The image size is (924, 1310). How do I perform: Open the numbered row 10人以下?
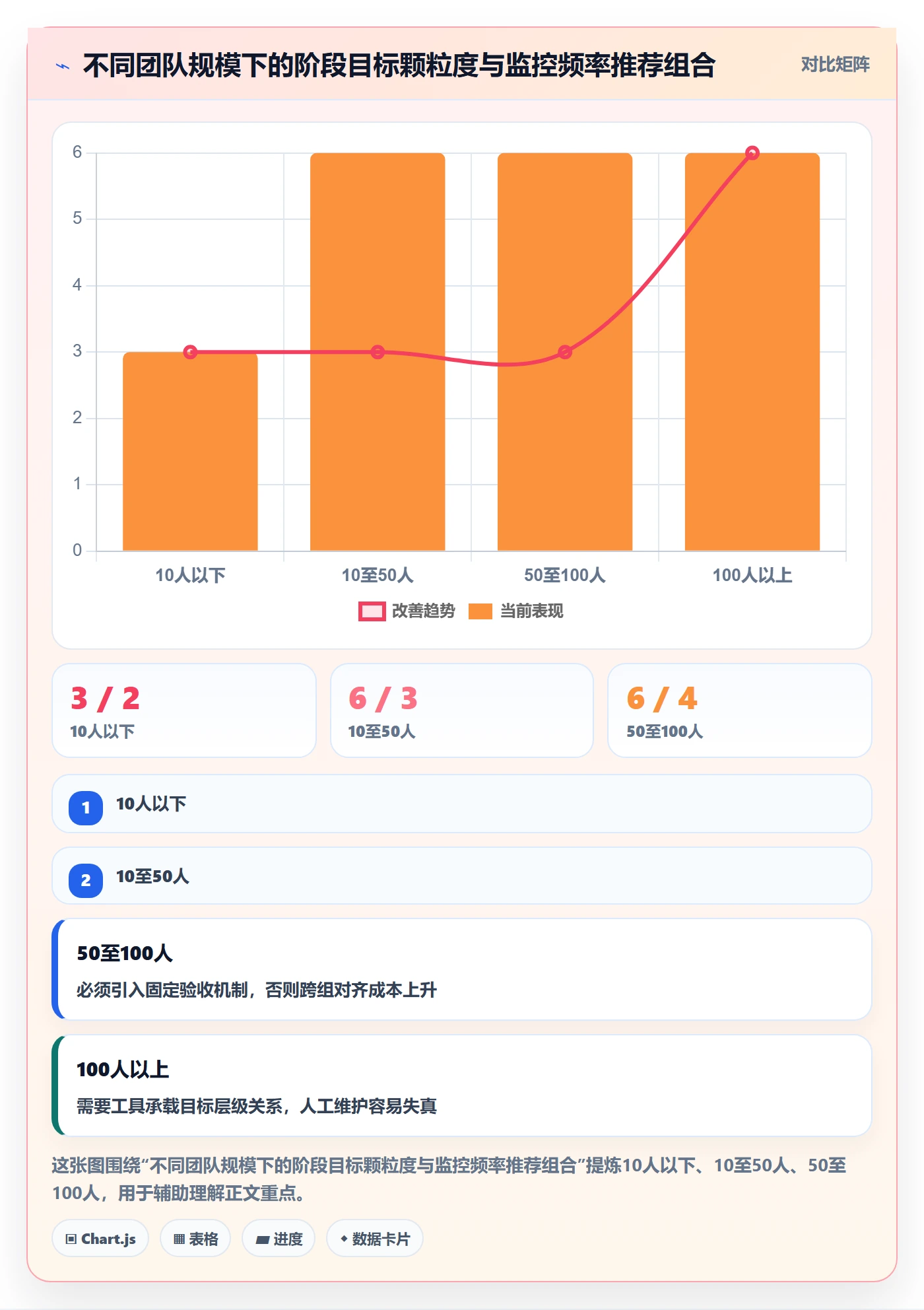462,804
